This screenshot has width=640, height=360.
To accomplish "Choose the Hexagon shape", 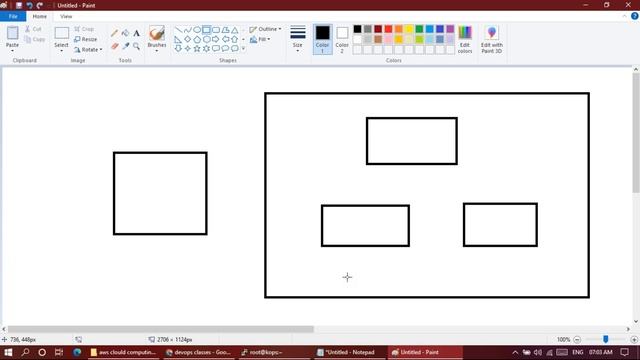I will [207, 39].
